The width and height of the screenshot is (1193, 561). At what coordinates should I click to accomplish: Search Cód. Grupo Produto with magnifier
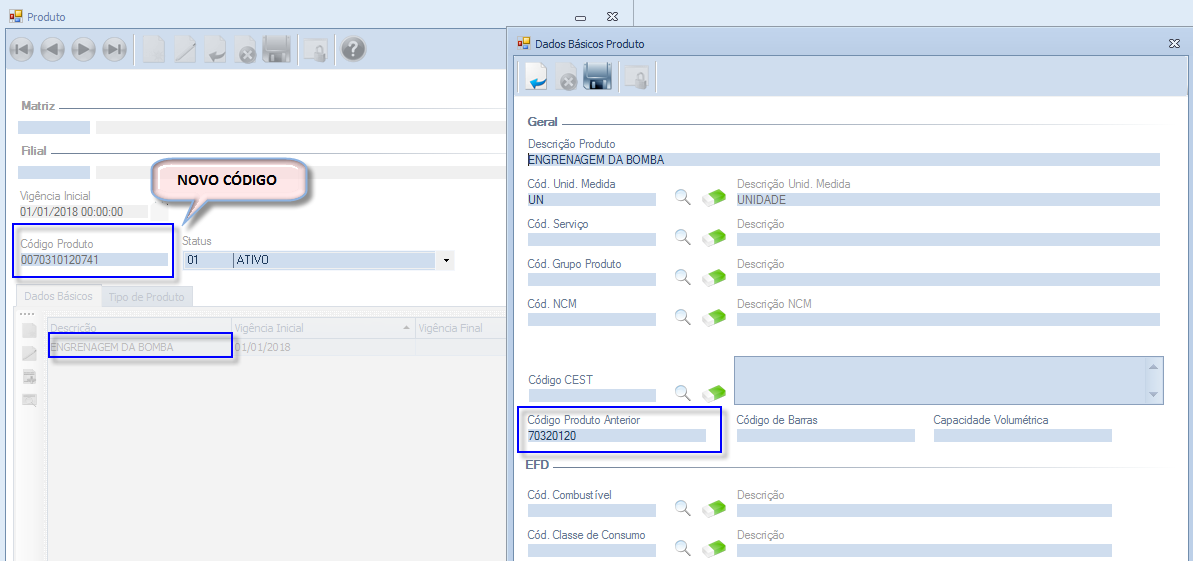[683, 277]
